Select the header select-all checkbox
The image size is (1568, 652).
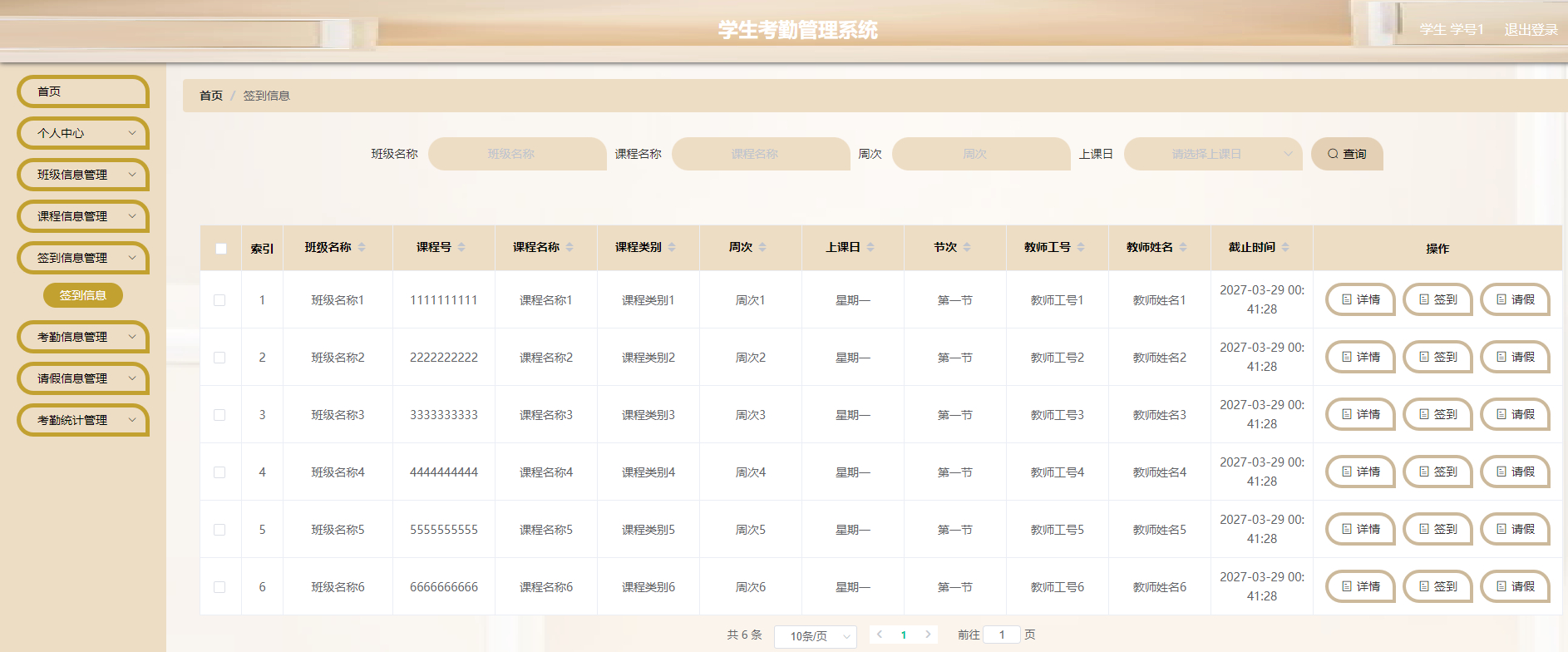[221, 249]
